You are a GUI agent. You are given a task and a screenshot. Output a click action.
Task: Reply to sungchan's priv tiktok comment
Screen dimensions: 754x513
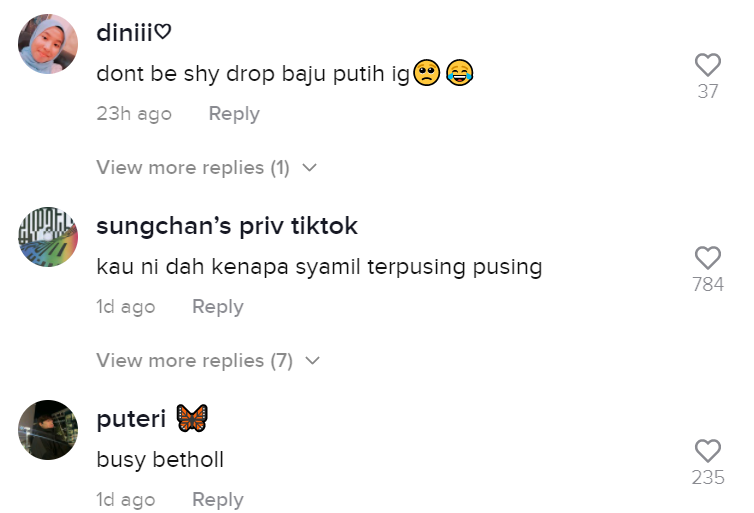[x=217, y=307]
